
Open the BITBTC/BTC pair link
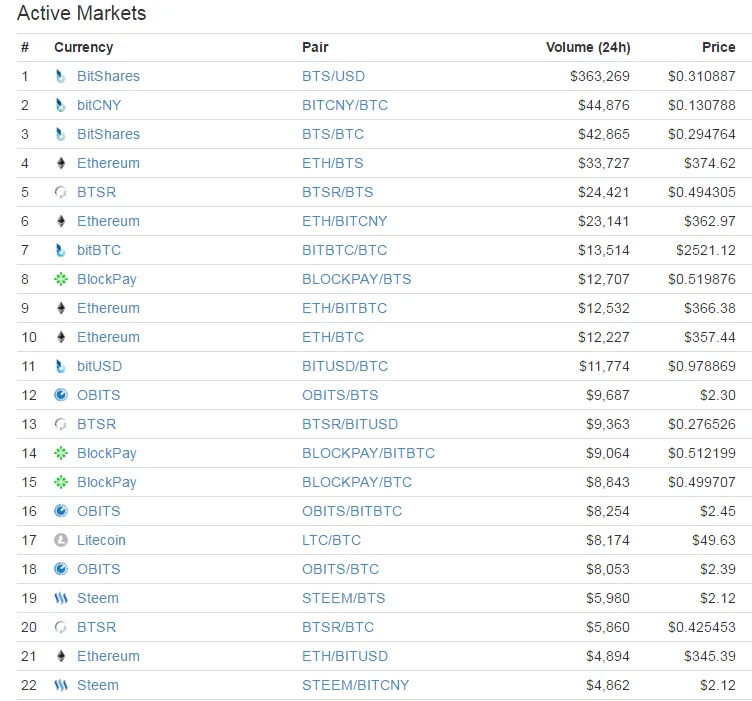(344, 250)
